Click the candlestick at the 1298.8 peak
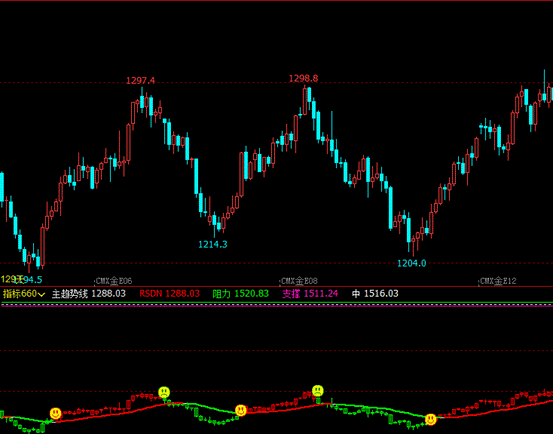The image size is (553, 434). point(304,100)
